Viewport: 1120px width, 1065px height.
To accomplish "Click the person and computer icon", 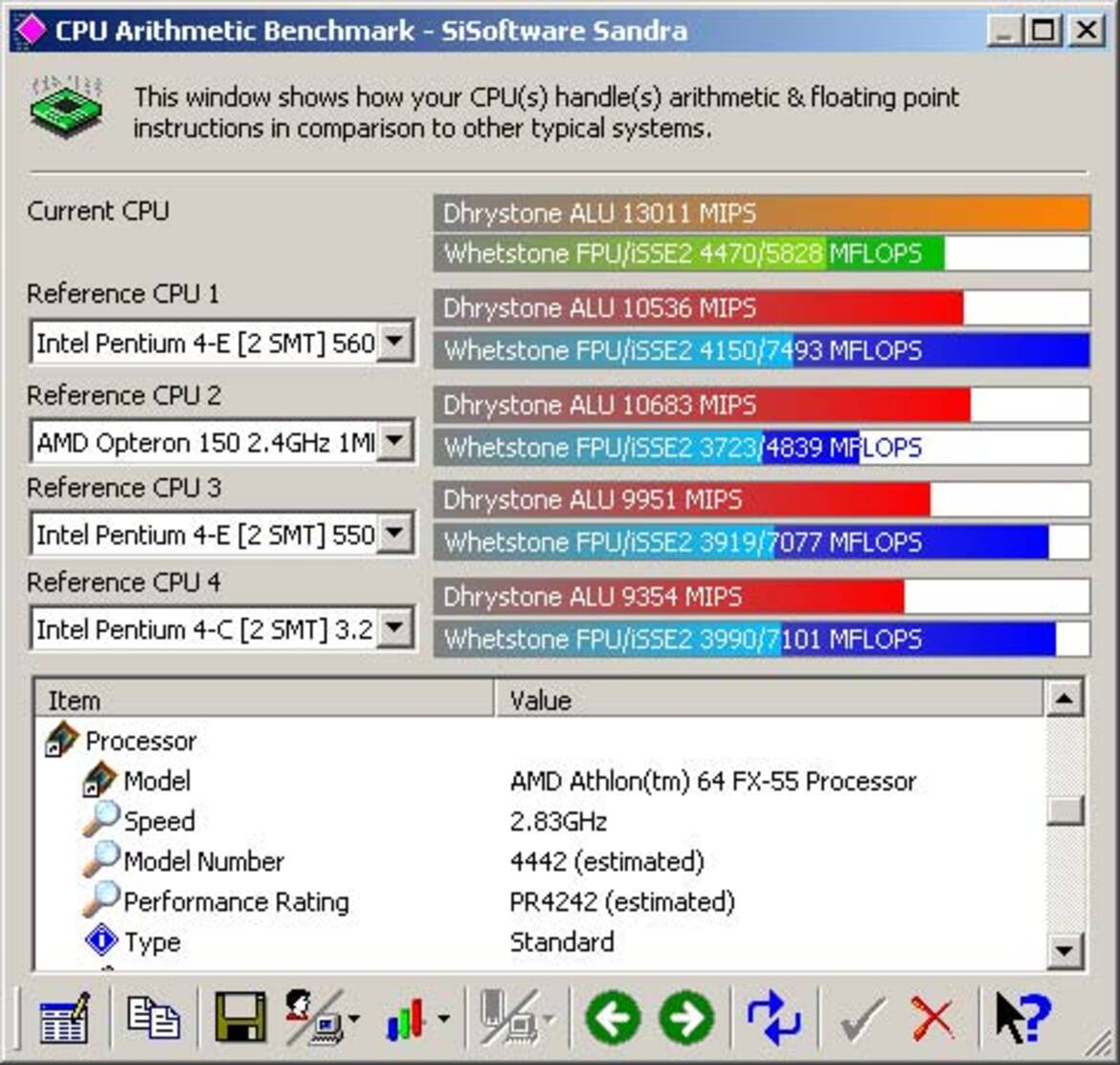I will [315, 1017].
